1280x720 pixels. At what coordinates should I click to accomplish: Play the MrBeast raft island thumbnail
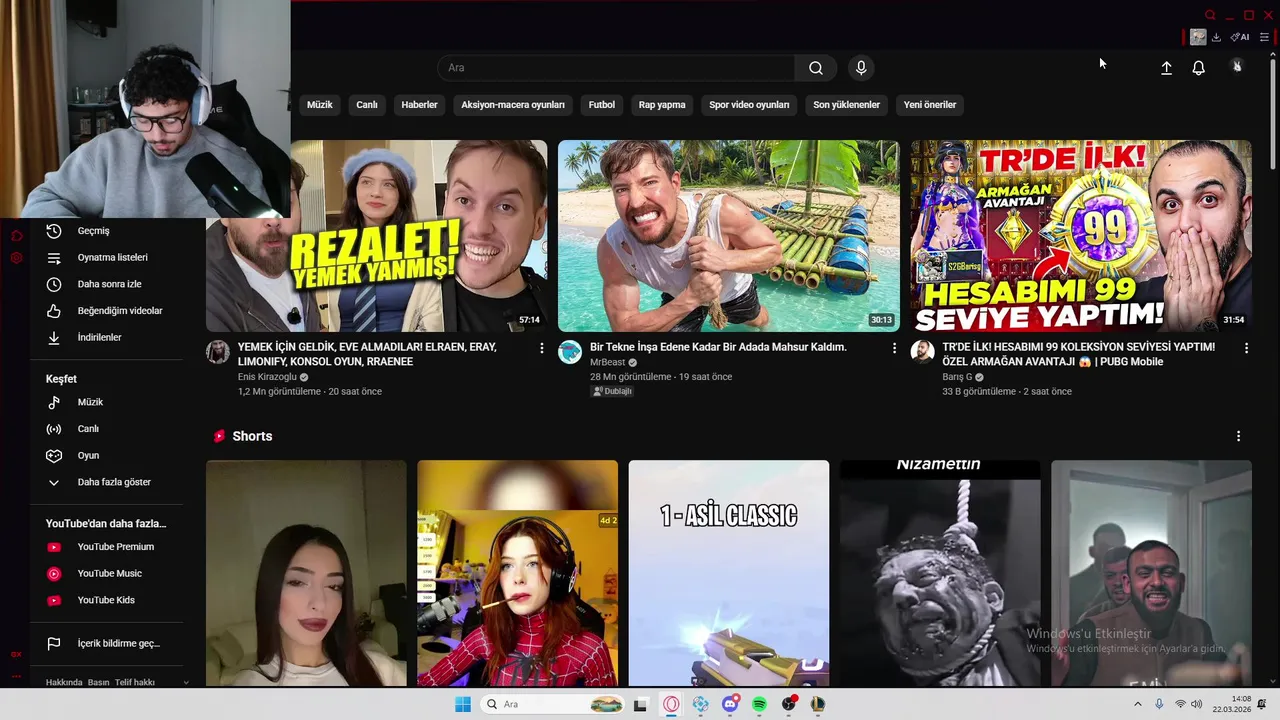pyautogui.click(x=728, y=236)
